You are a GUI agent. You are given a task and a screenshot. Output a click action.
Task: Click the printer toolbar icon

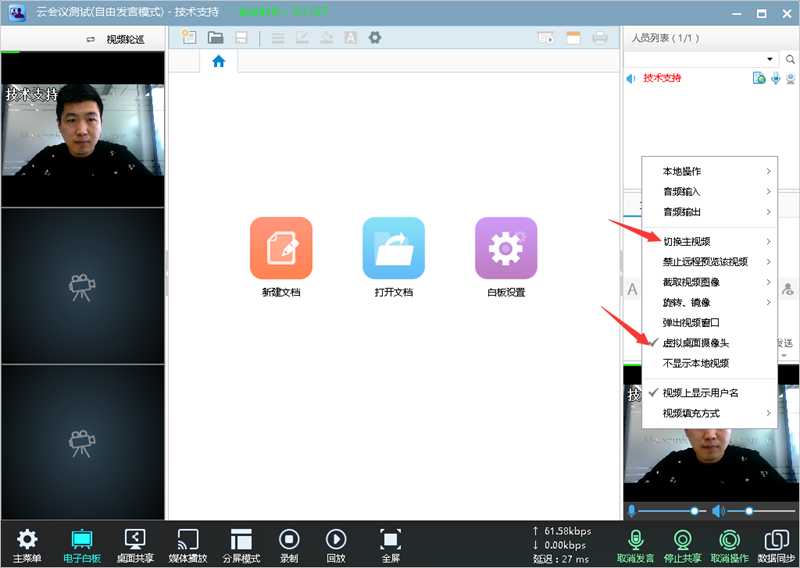(x=600, y=38)
